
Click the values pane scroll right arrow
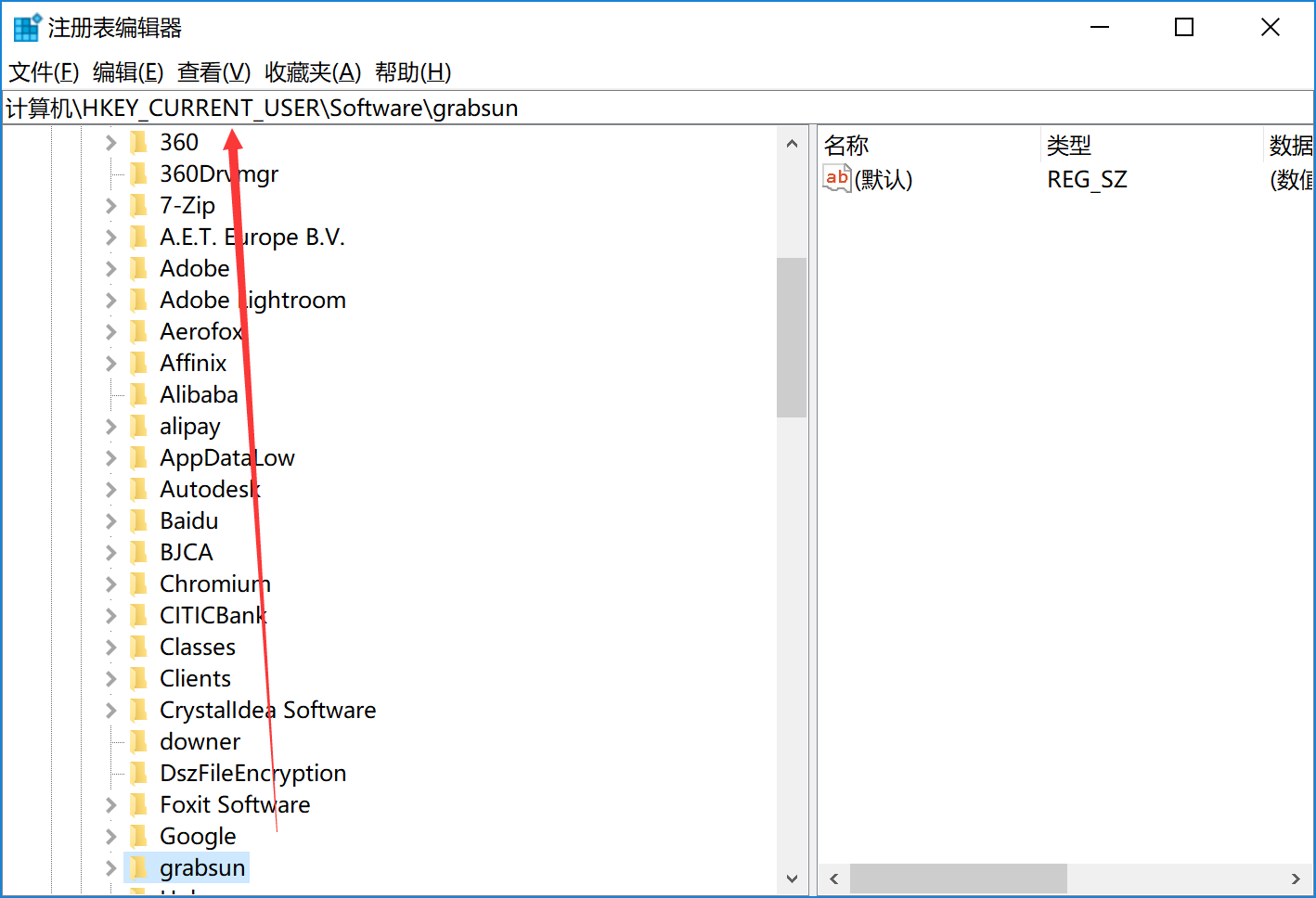1297,879
